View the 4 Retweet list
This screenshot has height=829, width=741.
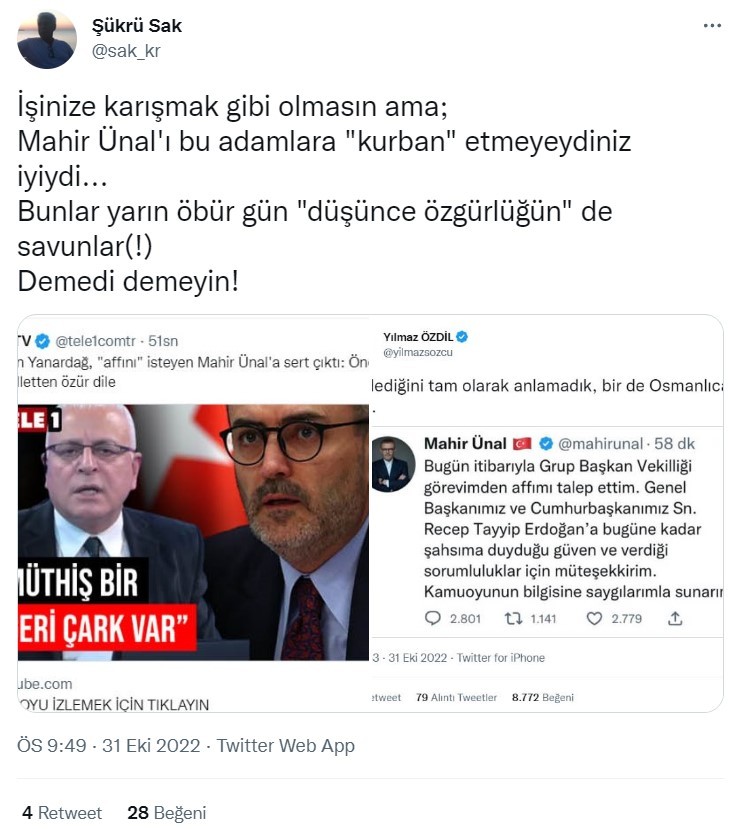[x=62, y=813]
